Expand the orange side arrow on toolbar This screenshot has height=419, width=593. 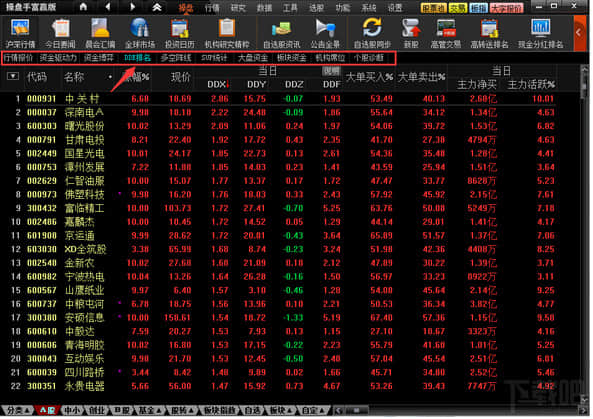[x=579, y=33]
